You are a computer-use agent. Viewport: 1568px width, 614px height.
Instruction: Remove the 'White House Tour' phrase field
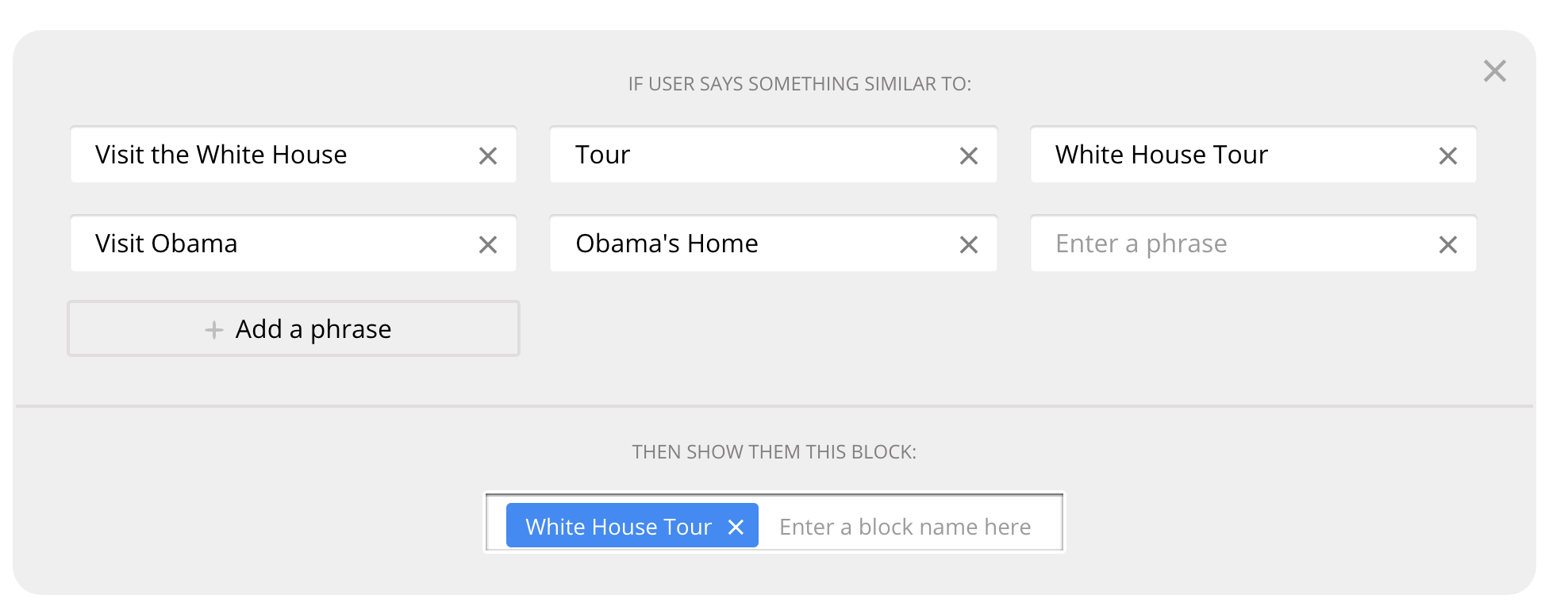1447,155
